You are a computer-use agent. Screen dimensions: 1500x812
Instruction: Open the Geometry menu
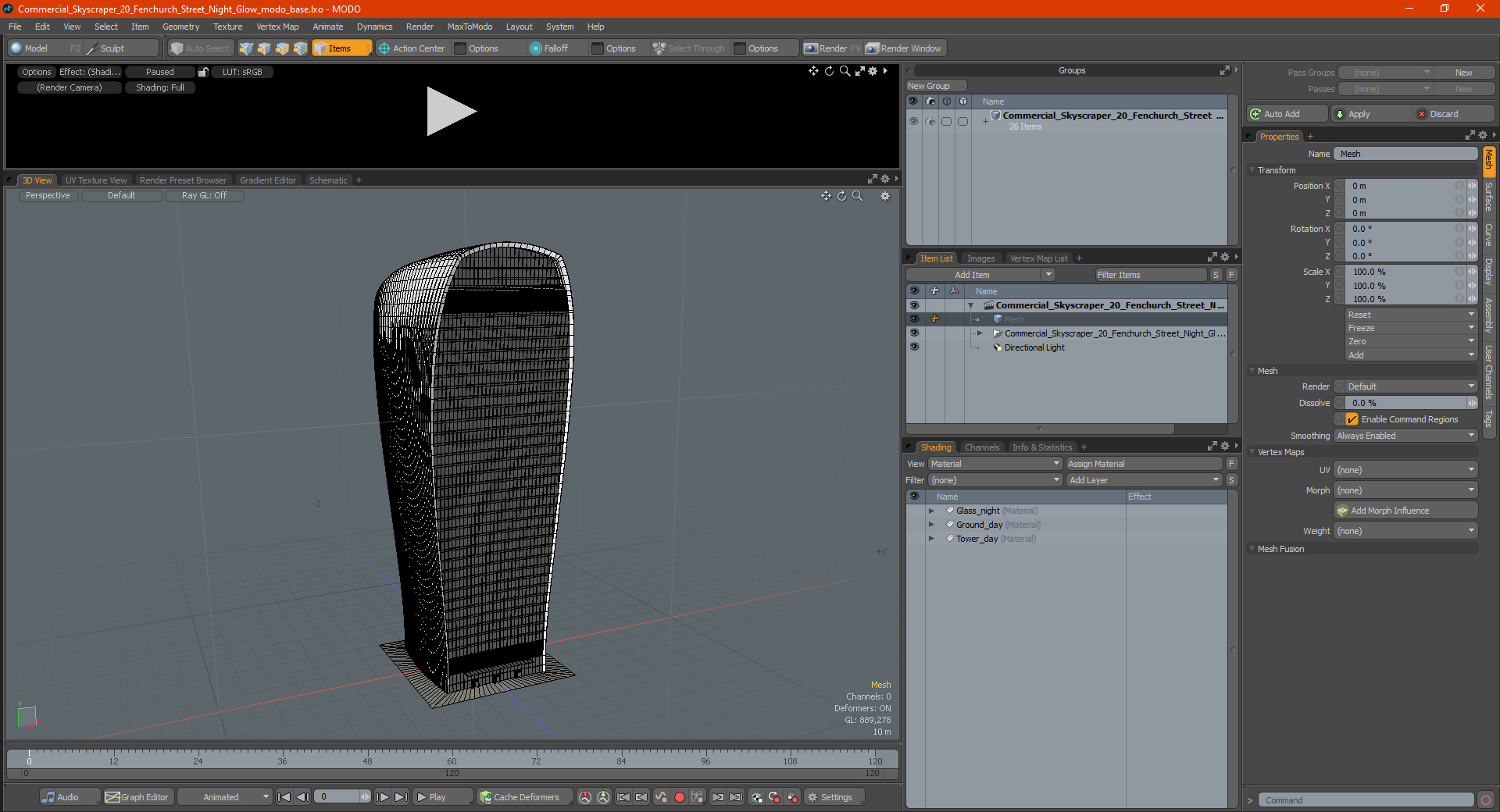coord(180,27)
